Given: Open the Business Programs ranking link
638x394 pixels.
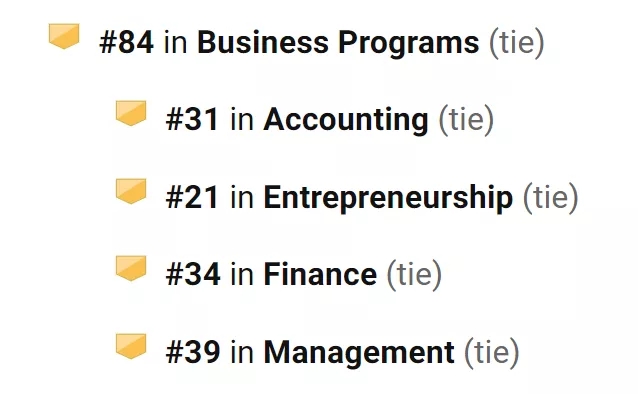Looking at the screenshot, I should point(338,42).
